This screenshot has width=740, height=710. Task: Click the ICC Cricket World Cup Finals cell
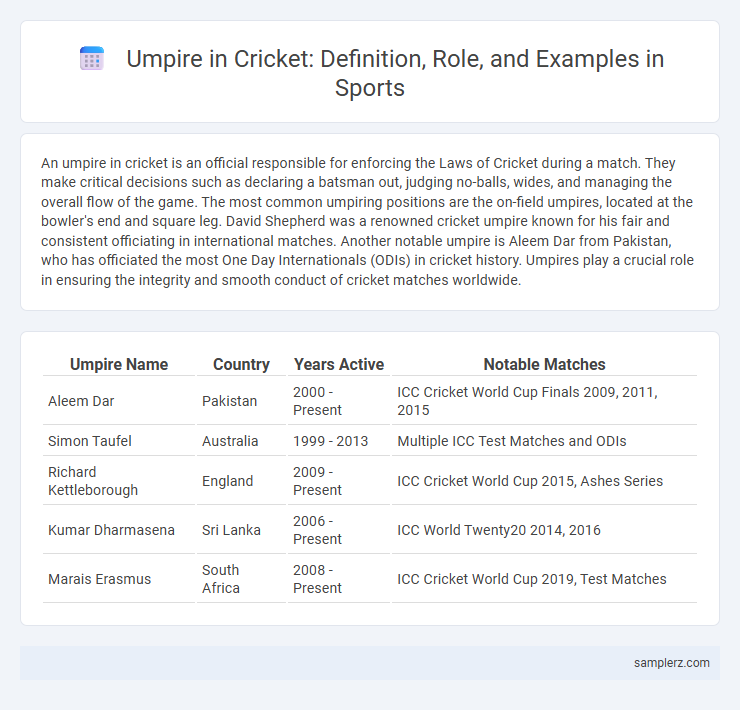coord(544,401)
